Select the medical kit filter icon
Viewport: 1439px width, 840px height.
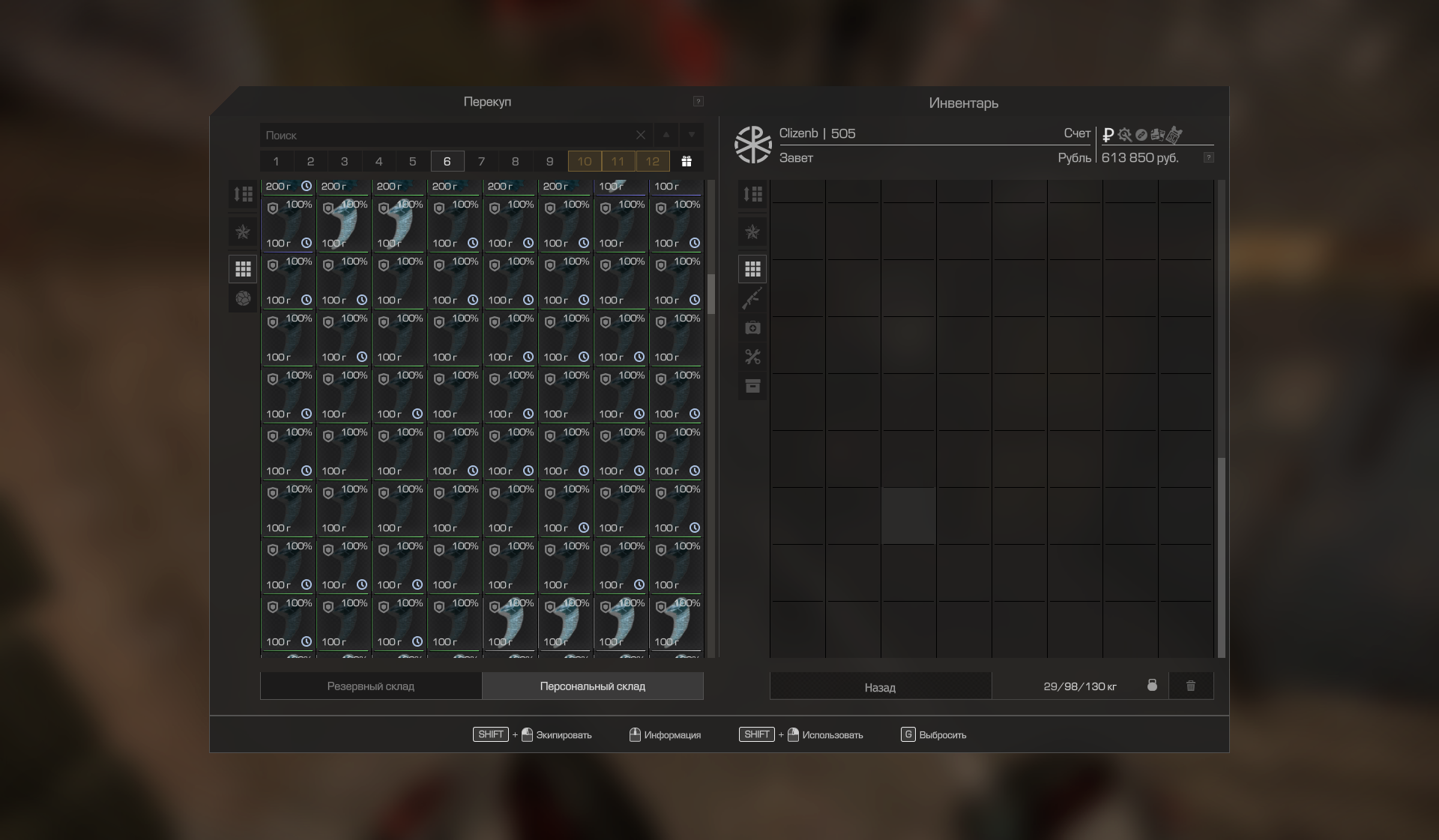[752, 327]
